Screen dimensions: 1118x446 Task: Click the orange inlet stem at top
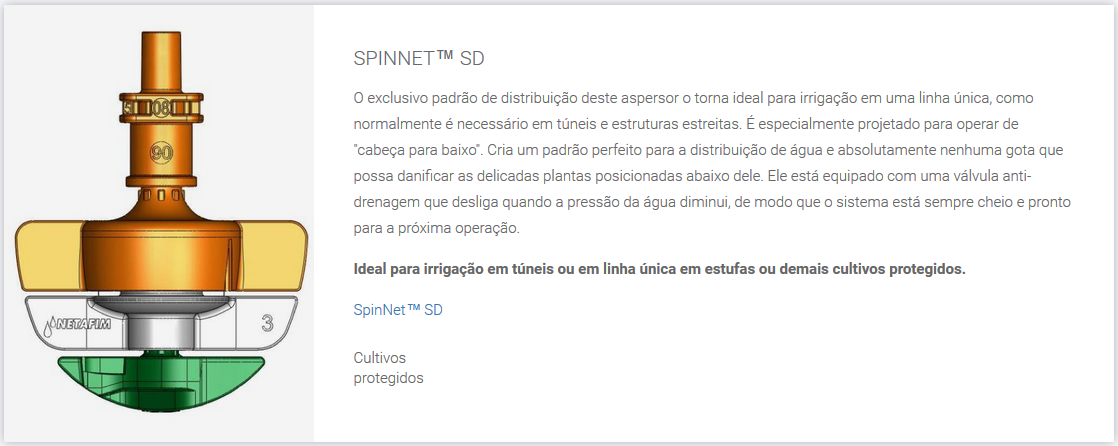coord(160,60)
